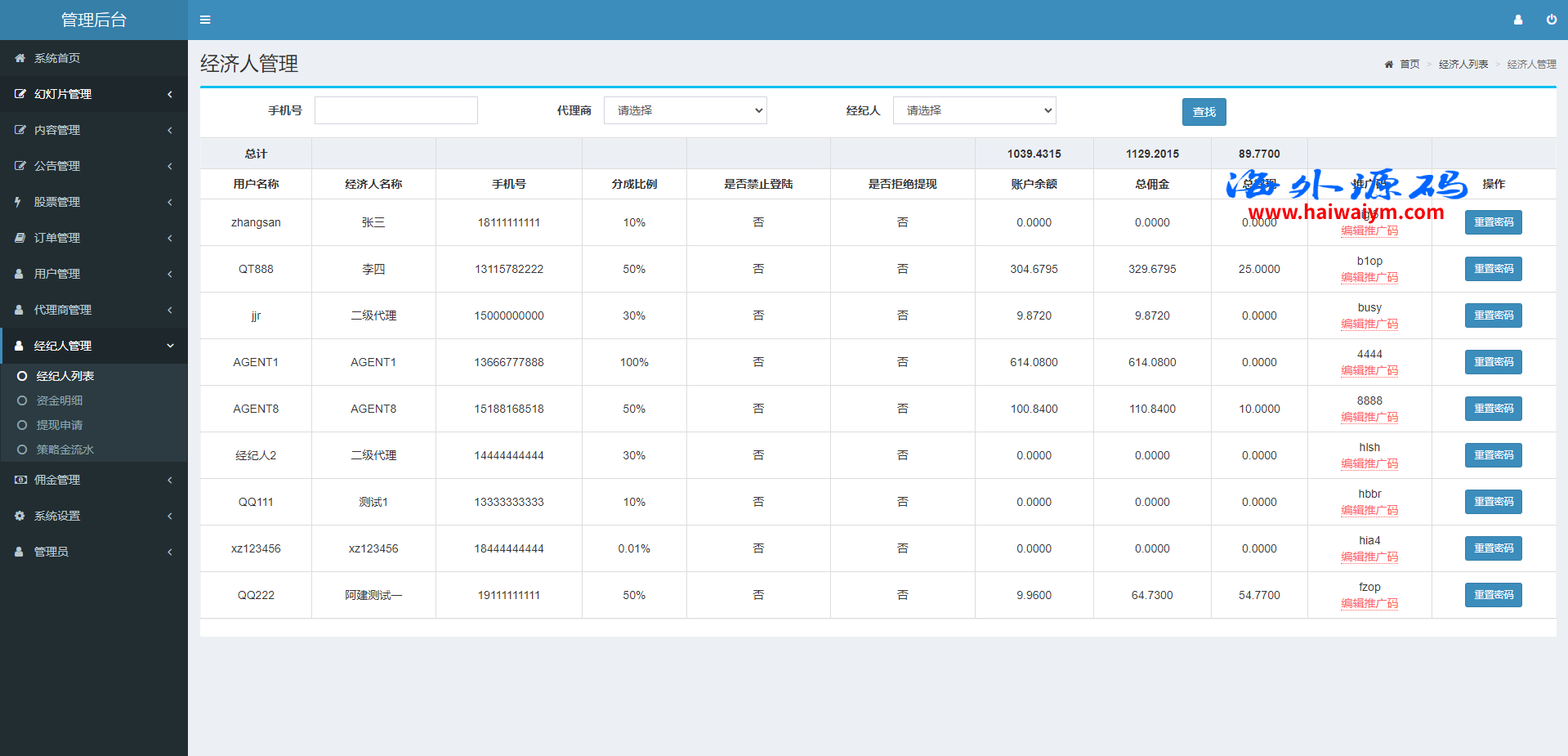This screenshot has height=756, width=1568.
Task: Click the bolt icon beside 股票管理
Action: pos(18,202)
